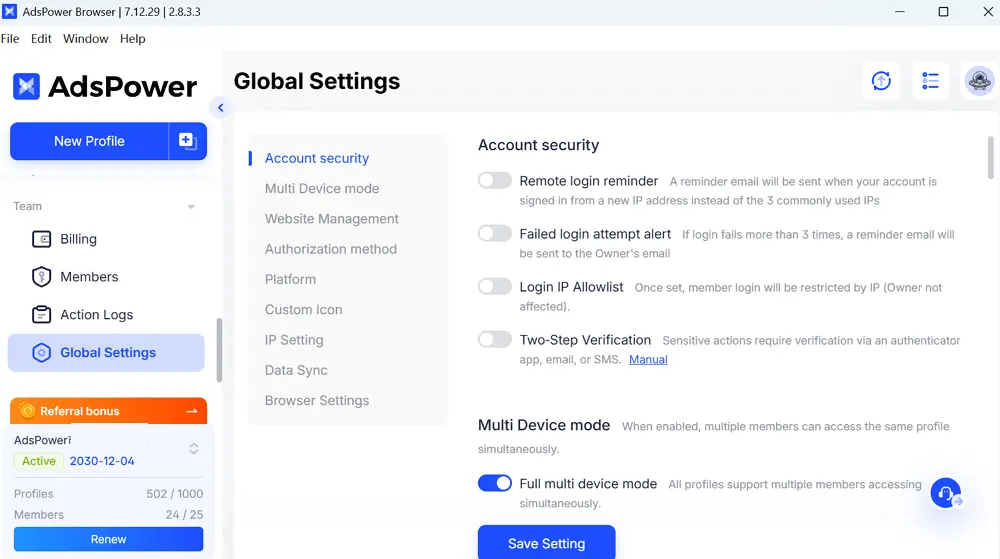Go to Multi Device mode settings section
The width and height of the screenshot is (1000, 559).
[x=322, y=189]
